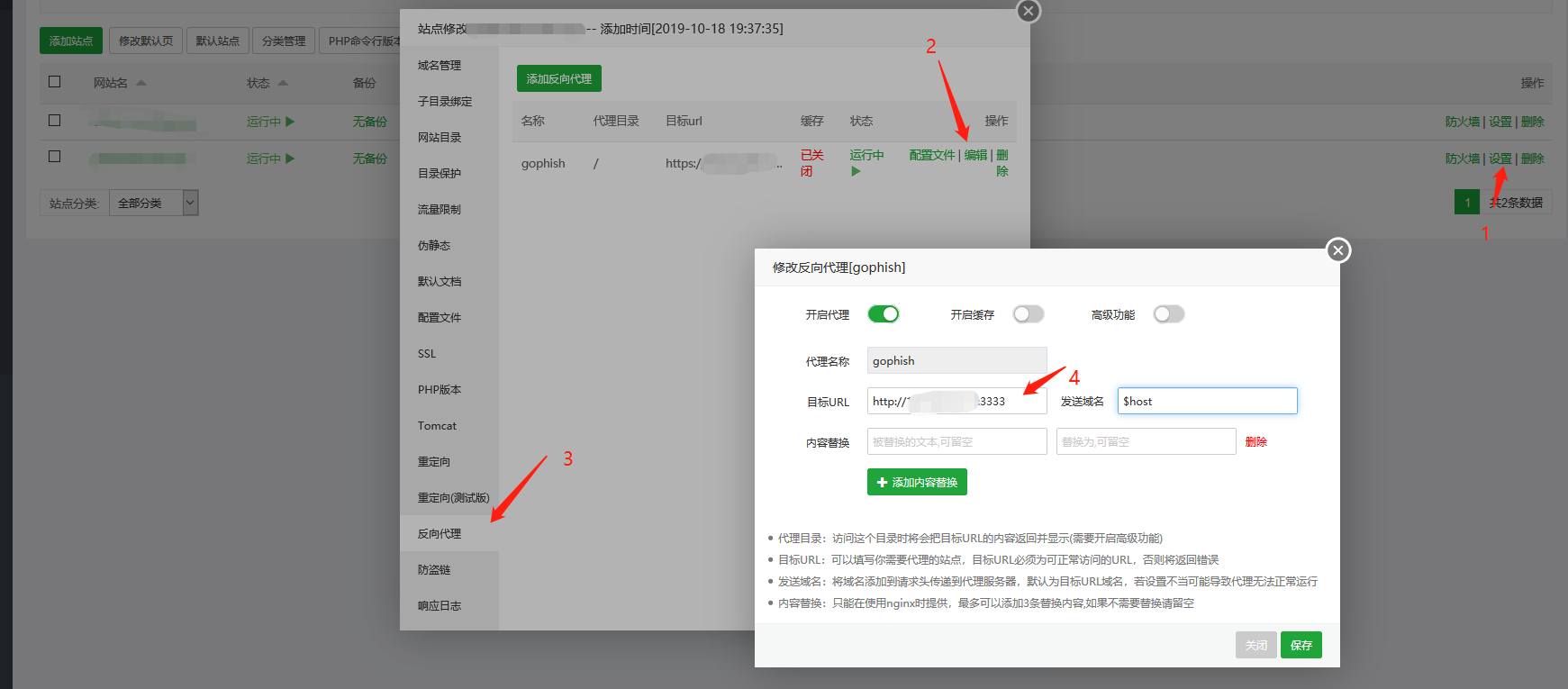Open 流量限制 sidebar item

tap(449, 209)
